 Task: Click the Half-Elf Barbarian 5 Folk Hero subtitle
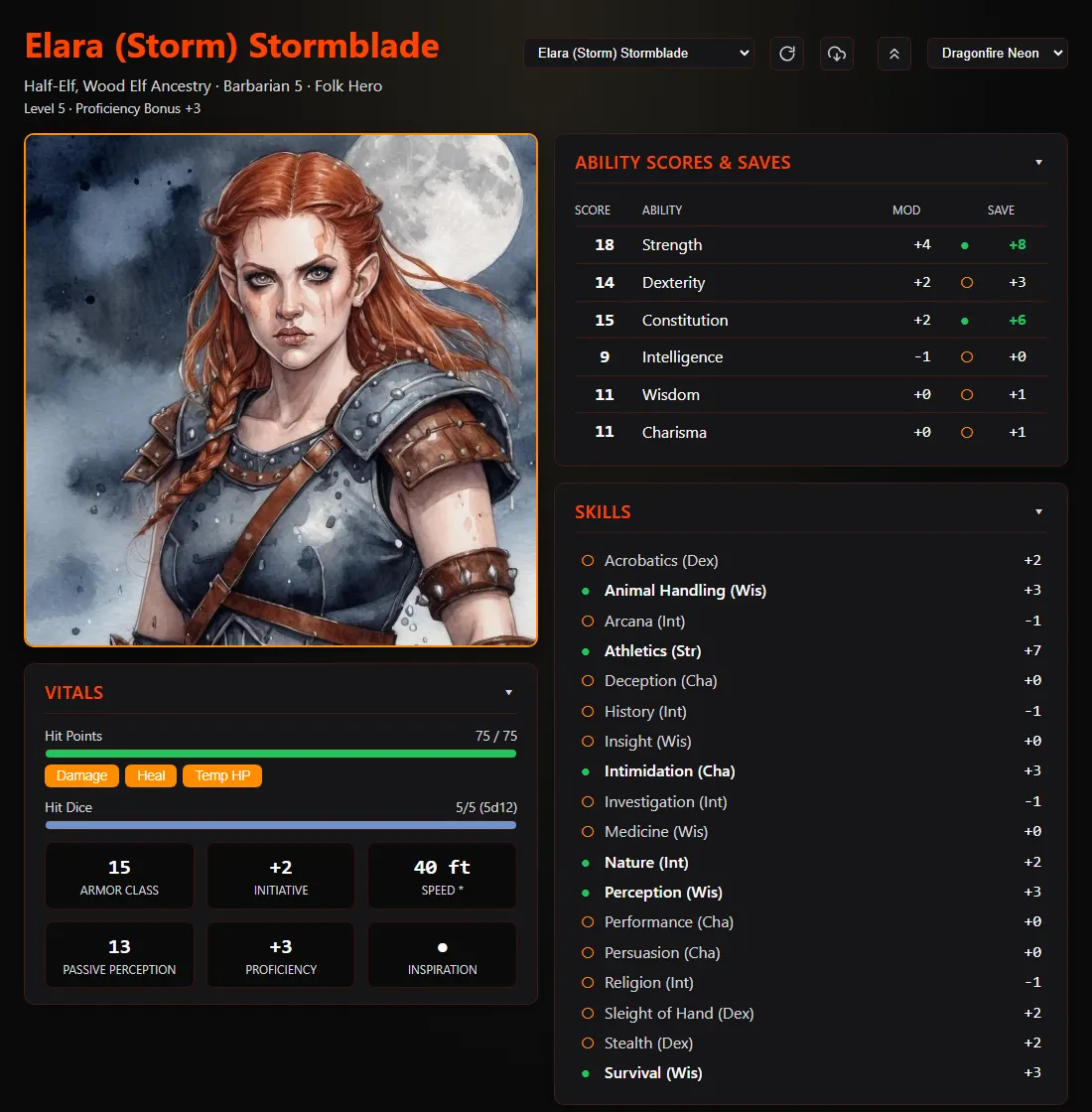203,85
